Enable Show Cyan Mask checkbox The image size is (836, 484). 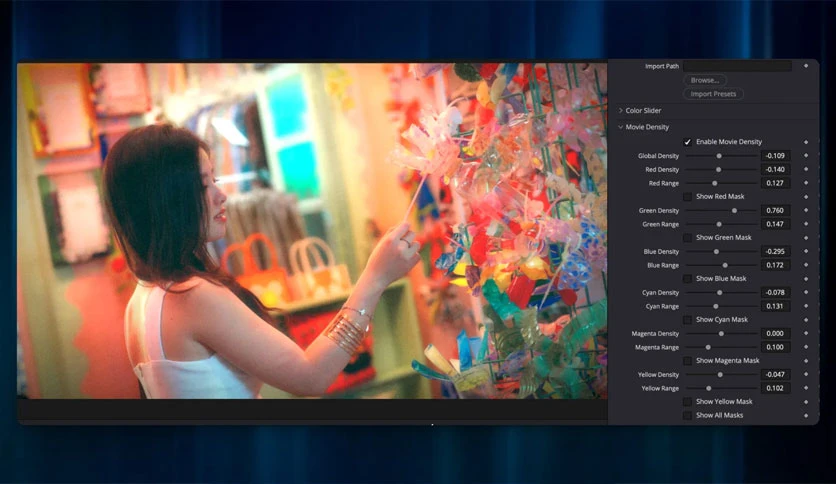(687, 320)
